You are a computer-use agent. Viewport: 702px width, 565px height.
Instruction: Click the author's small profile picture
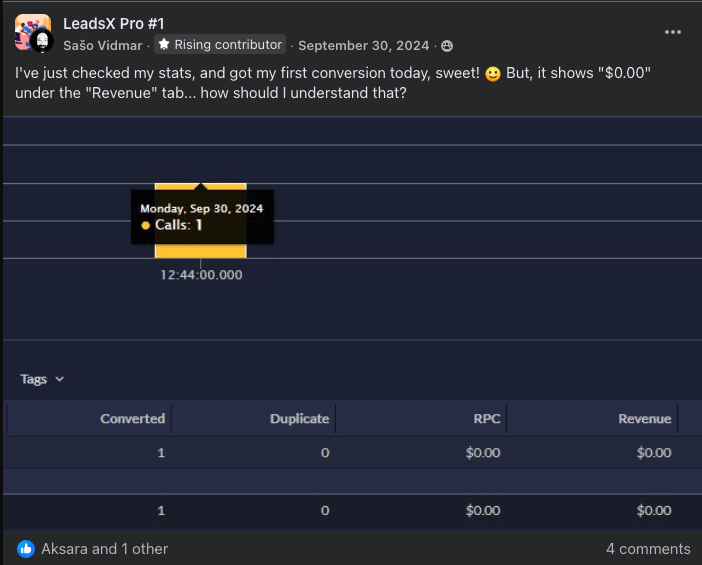(x=42, y=41)
